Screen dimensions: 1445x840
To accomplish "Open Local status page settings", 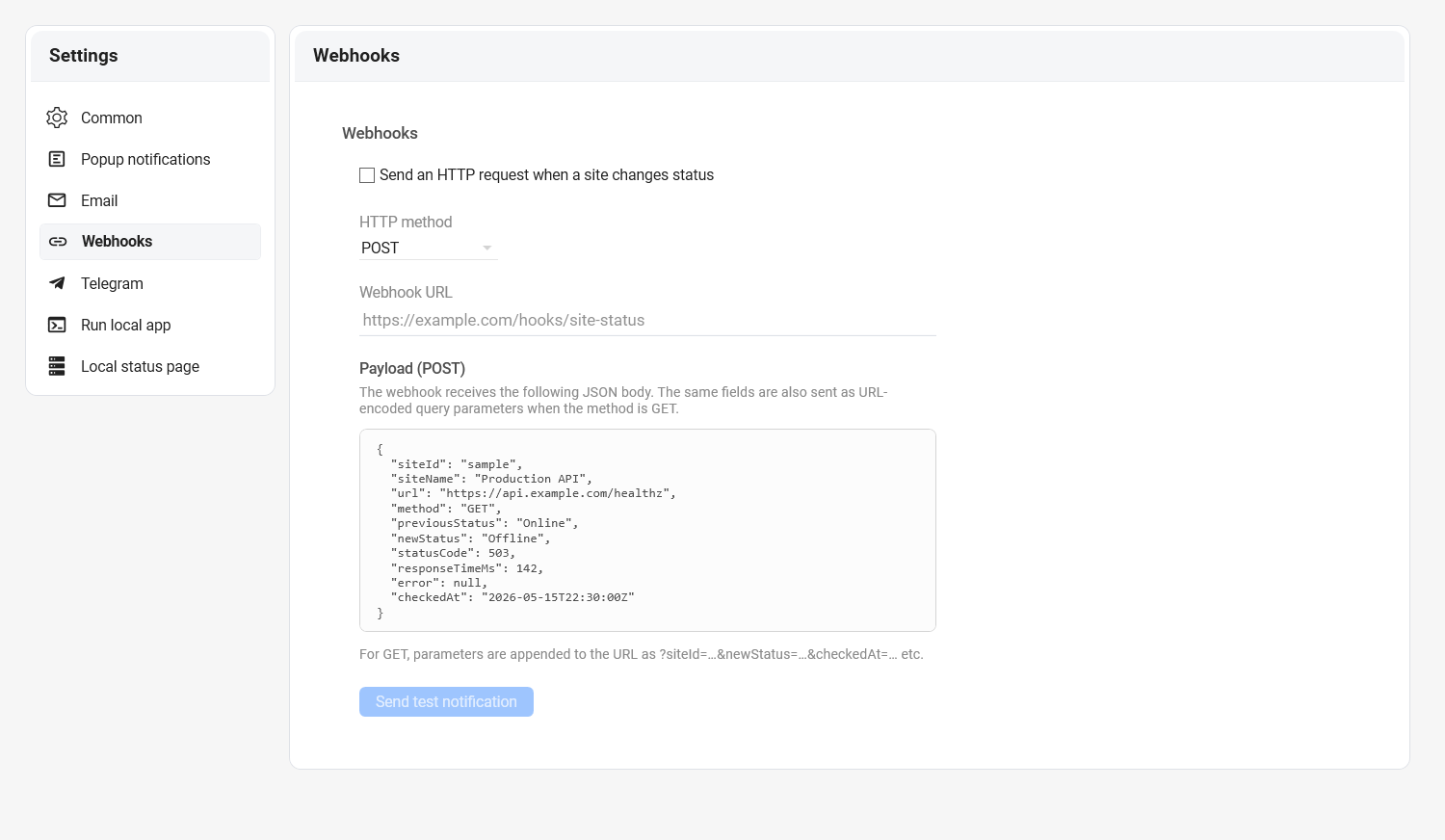I will point(150,366).
